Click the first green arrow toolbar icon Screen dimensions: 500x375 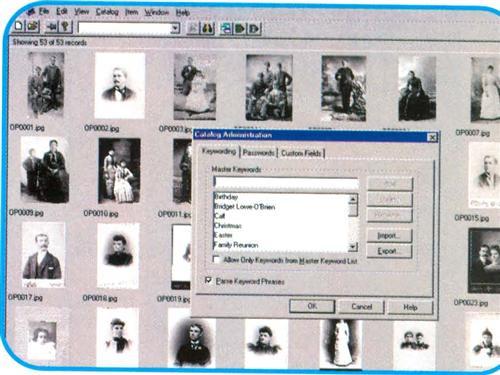click(x=240, y=29)
